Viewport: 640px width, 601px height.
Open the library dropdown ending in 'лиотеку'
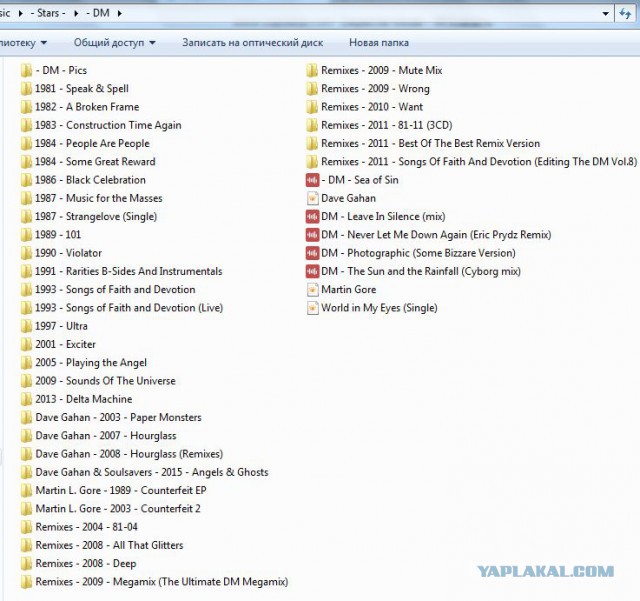click(23, 43)
